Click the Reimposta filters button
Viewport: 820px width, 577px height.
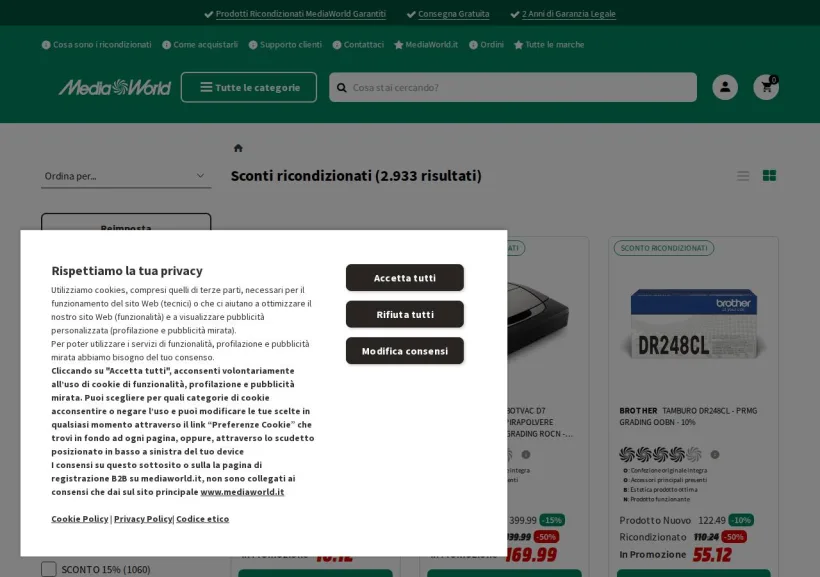tap(126, 222)
